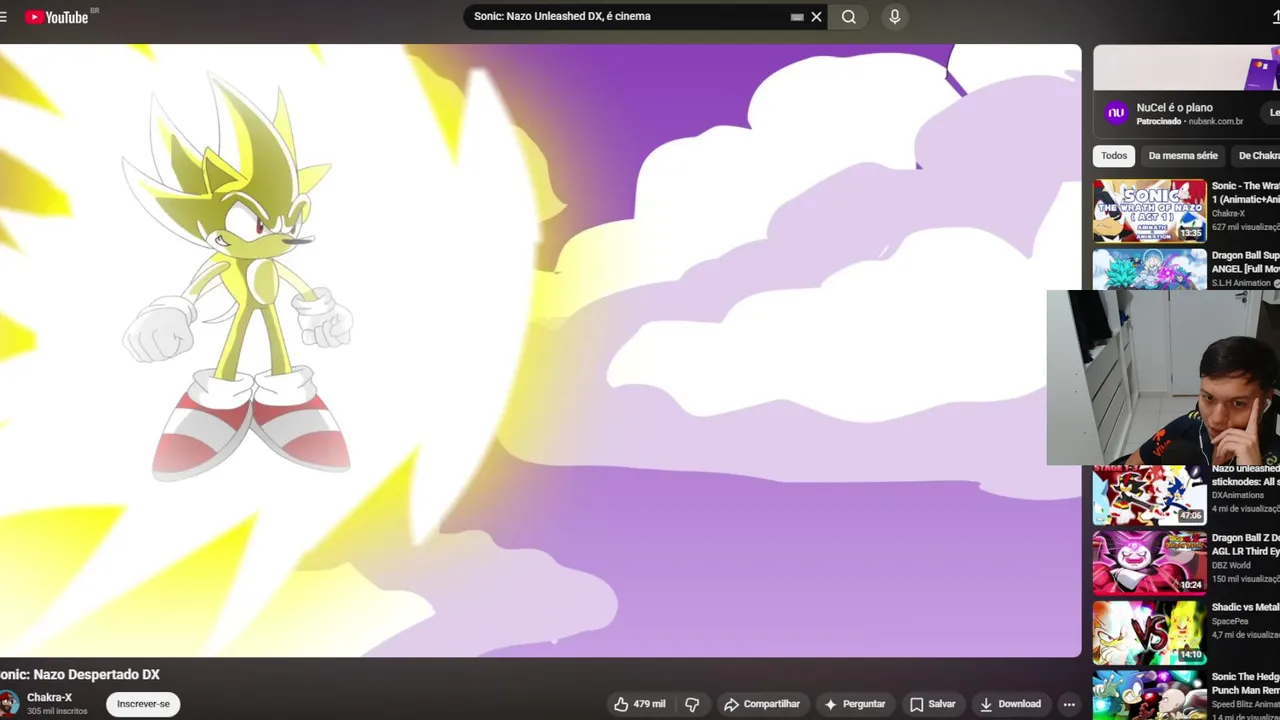Click nubank.com.br sponsor link
Viewport: 1280px width, 720px height.
1215,122
